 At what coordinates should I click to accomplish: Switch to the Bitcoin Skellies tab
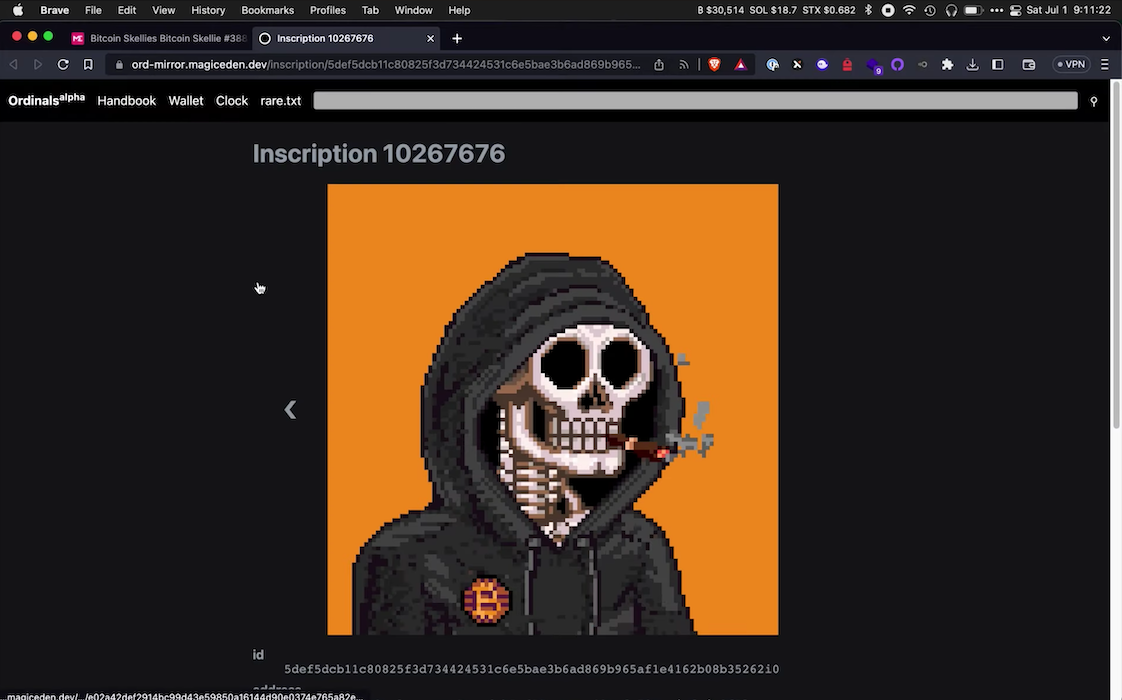160,38
